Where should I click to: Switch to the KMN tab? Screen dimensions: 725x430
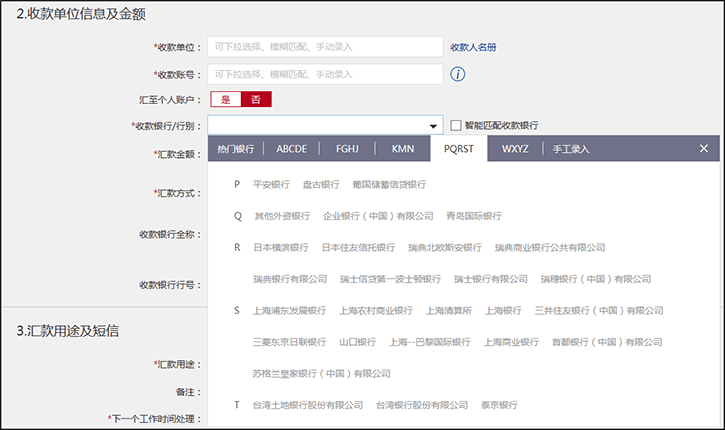(x=403, y=149)
